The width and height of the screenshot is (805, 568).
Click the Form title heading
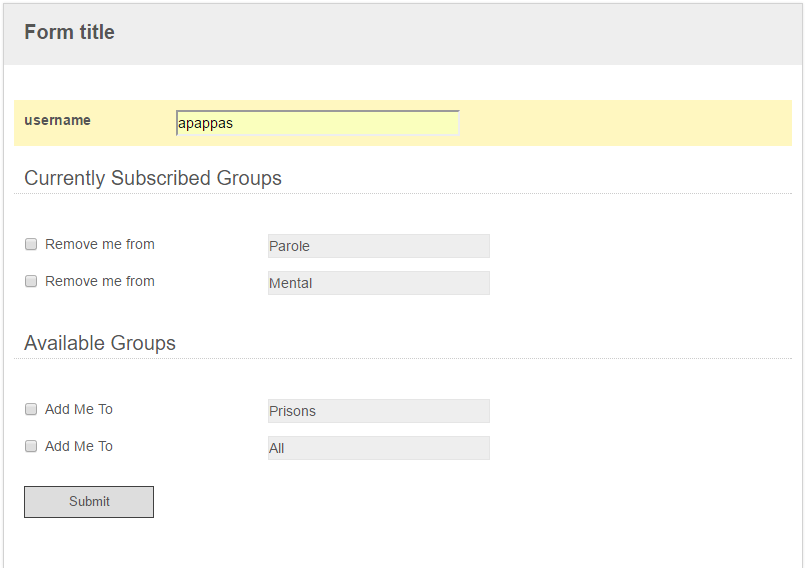69,32
